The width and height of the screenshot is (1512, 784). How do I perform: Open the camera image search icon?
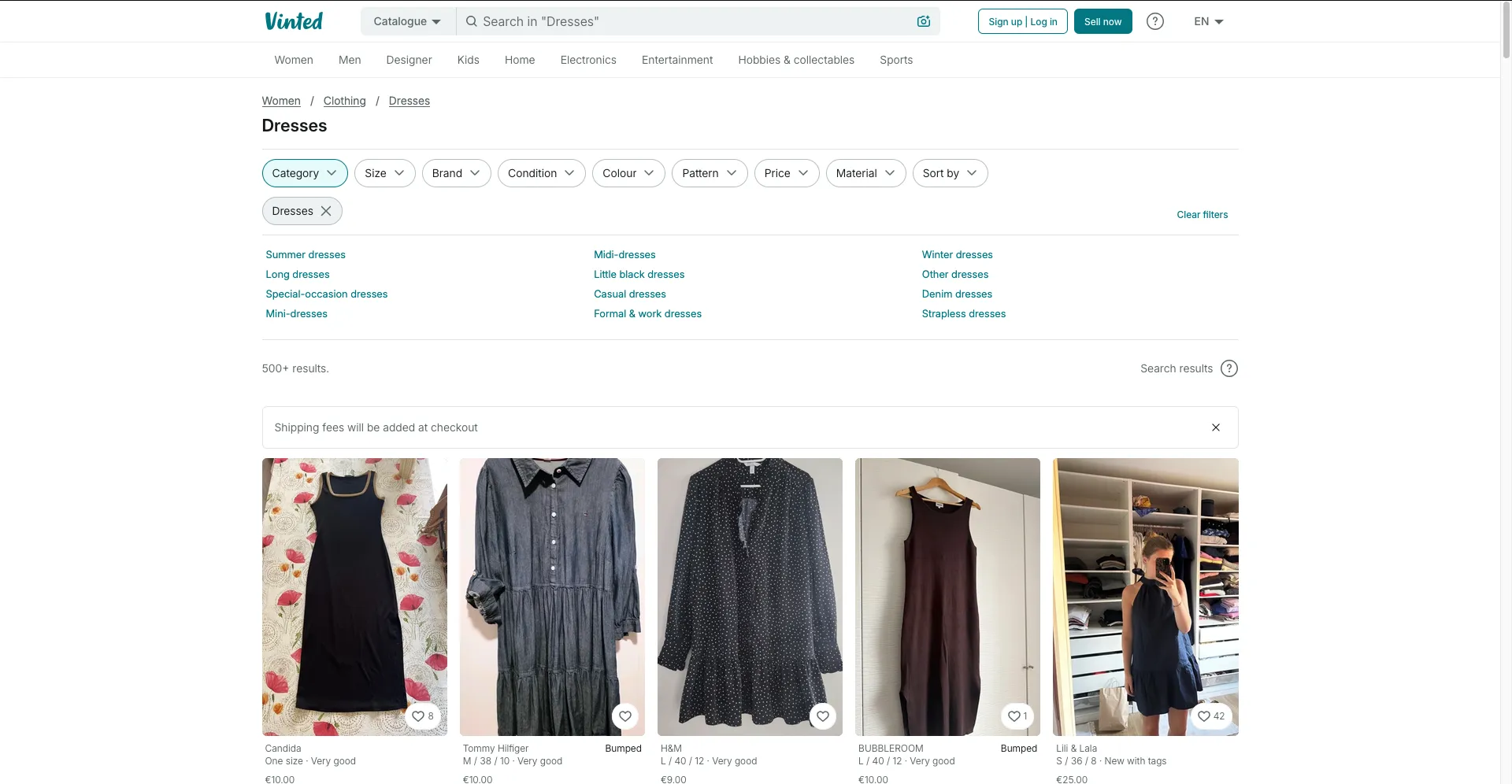[924, 21]
